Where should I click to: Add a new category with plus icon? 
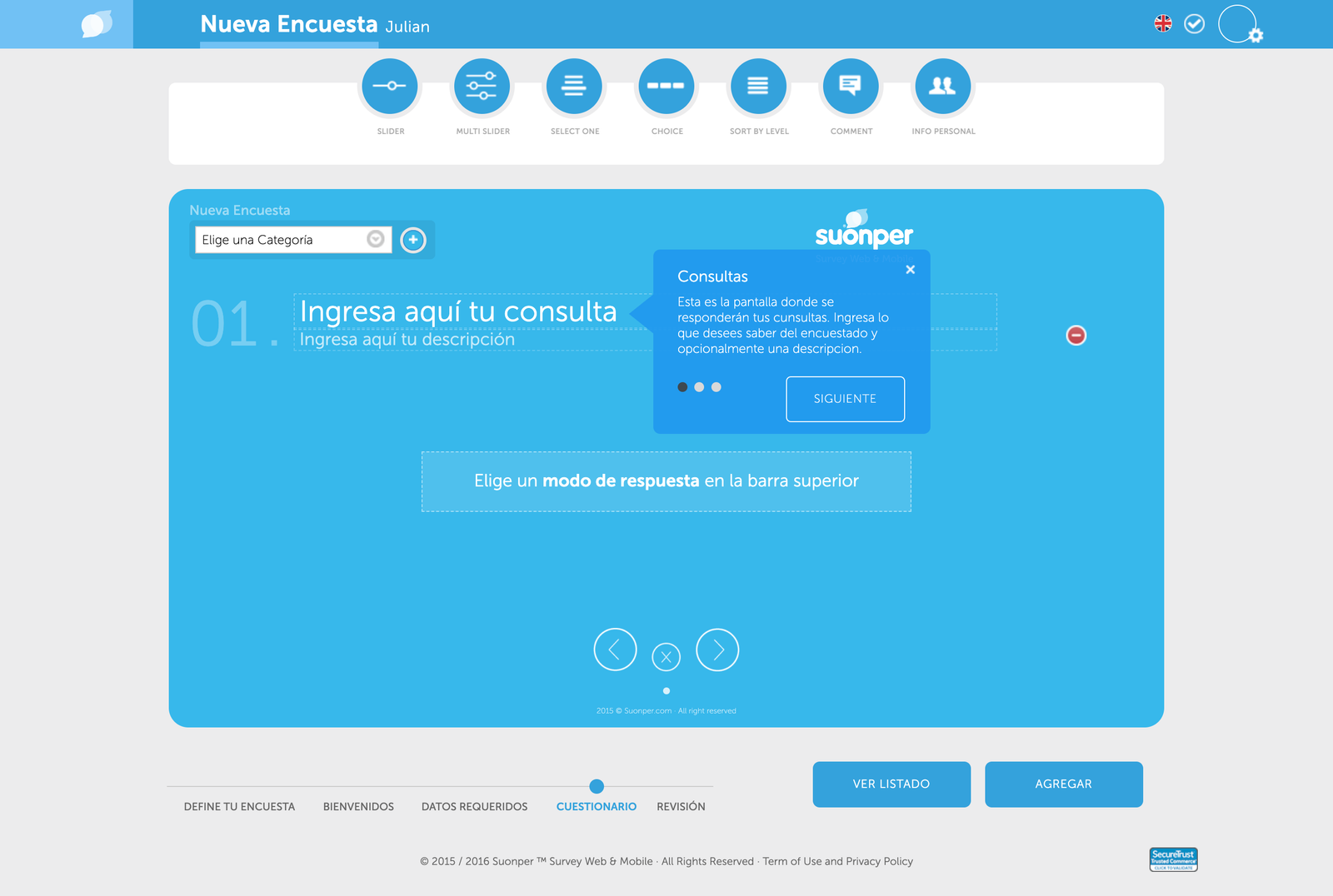(x=413, y=240)
